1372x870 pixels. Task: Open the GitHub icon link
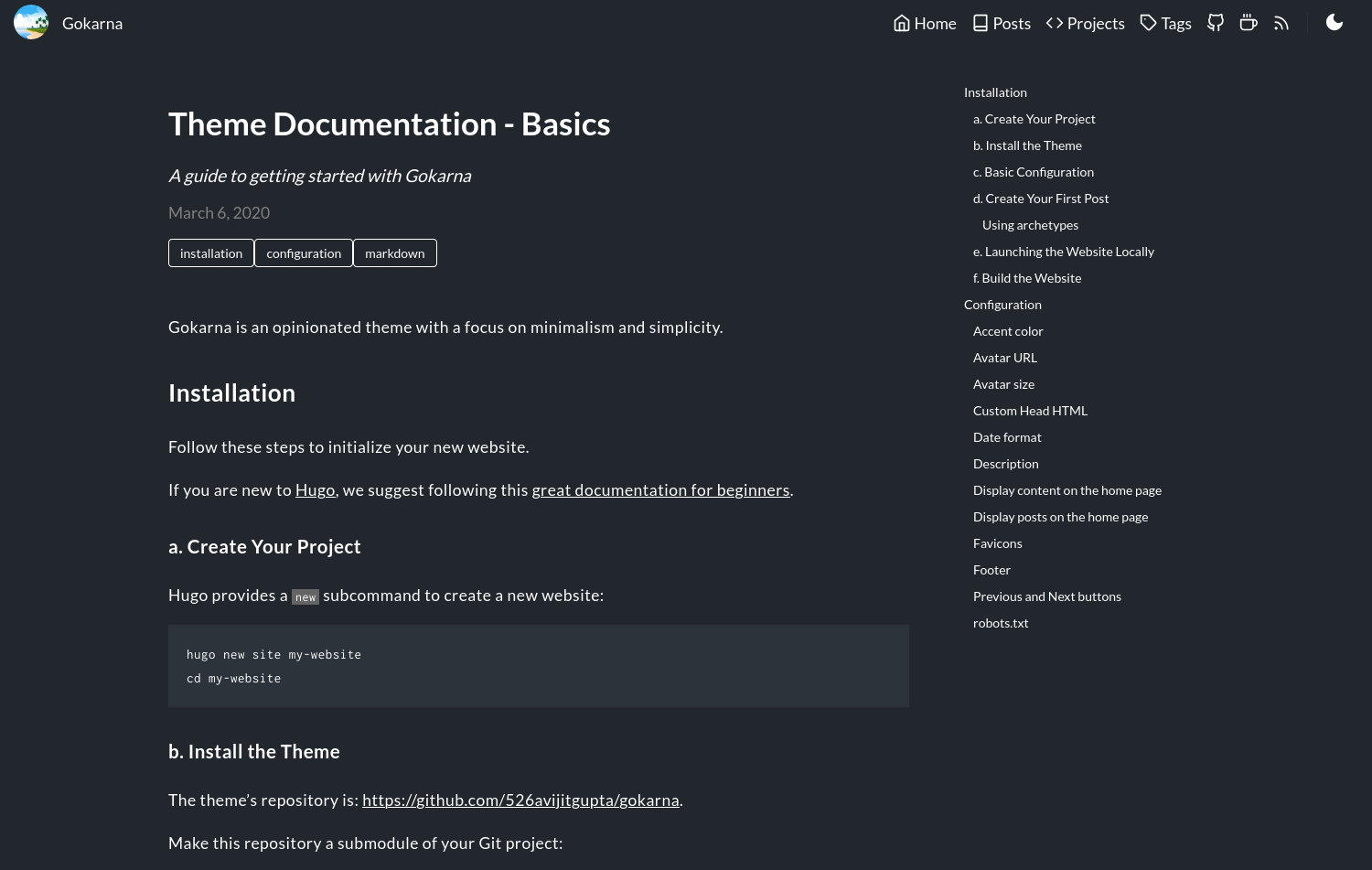click(1216, 23)
